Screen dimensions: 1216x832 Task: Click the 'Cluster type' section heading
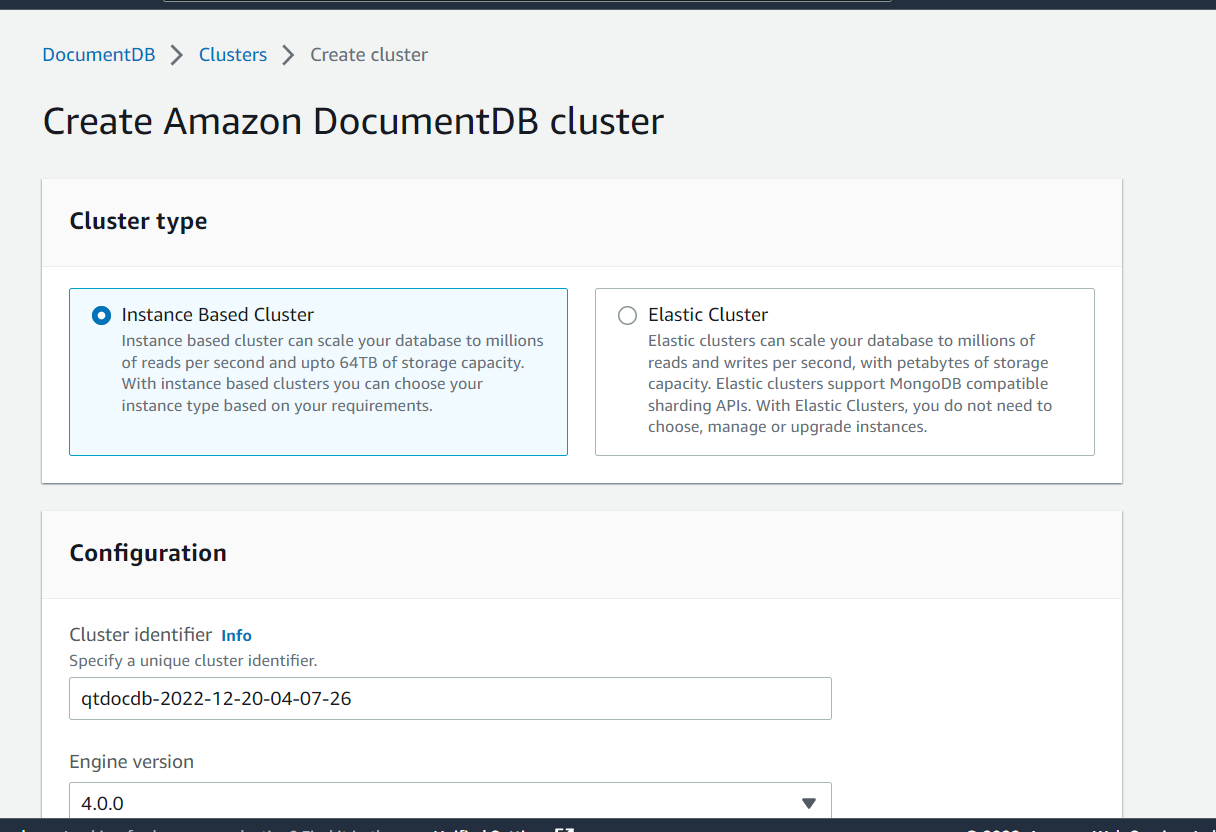(x=138, y=221)
